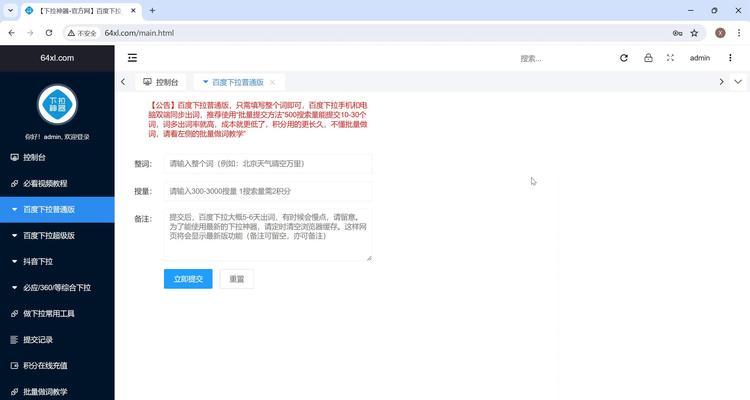Click the browser reload button
Image resolution: width=750 pixels, height=400 pixels.
[49, 33]
